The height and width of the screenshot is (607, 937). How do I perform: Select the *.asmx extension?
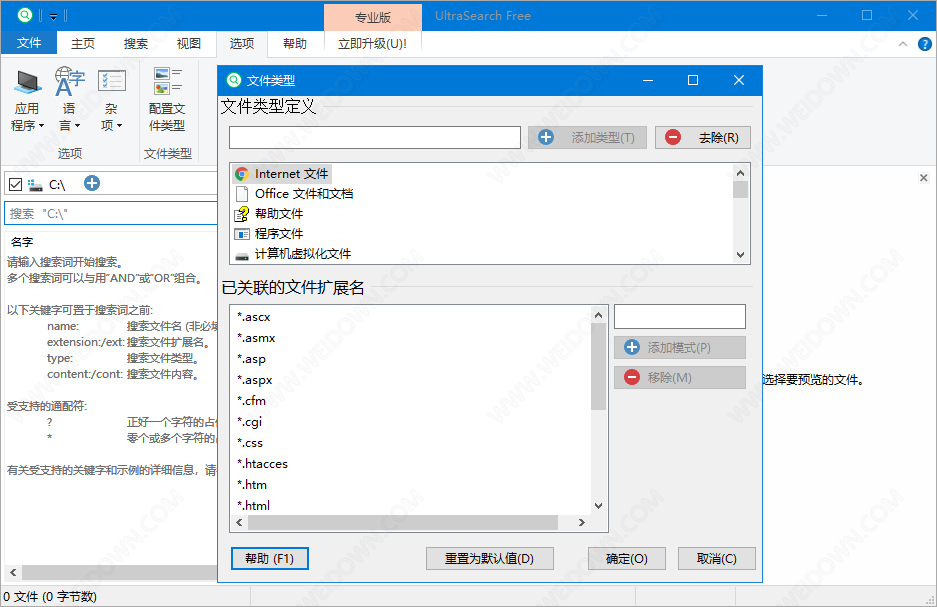click(x=256, y=338)
